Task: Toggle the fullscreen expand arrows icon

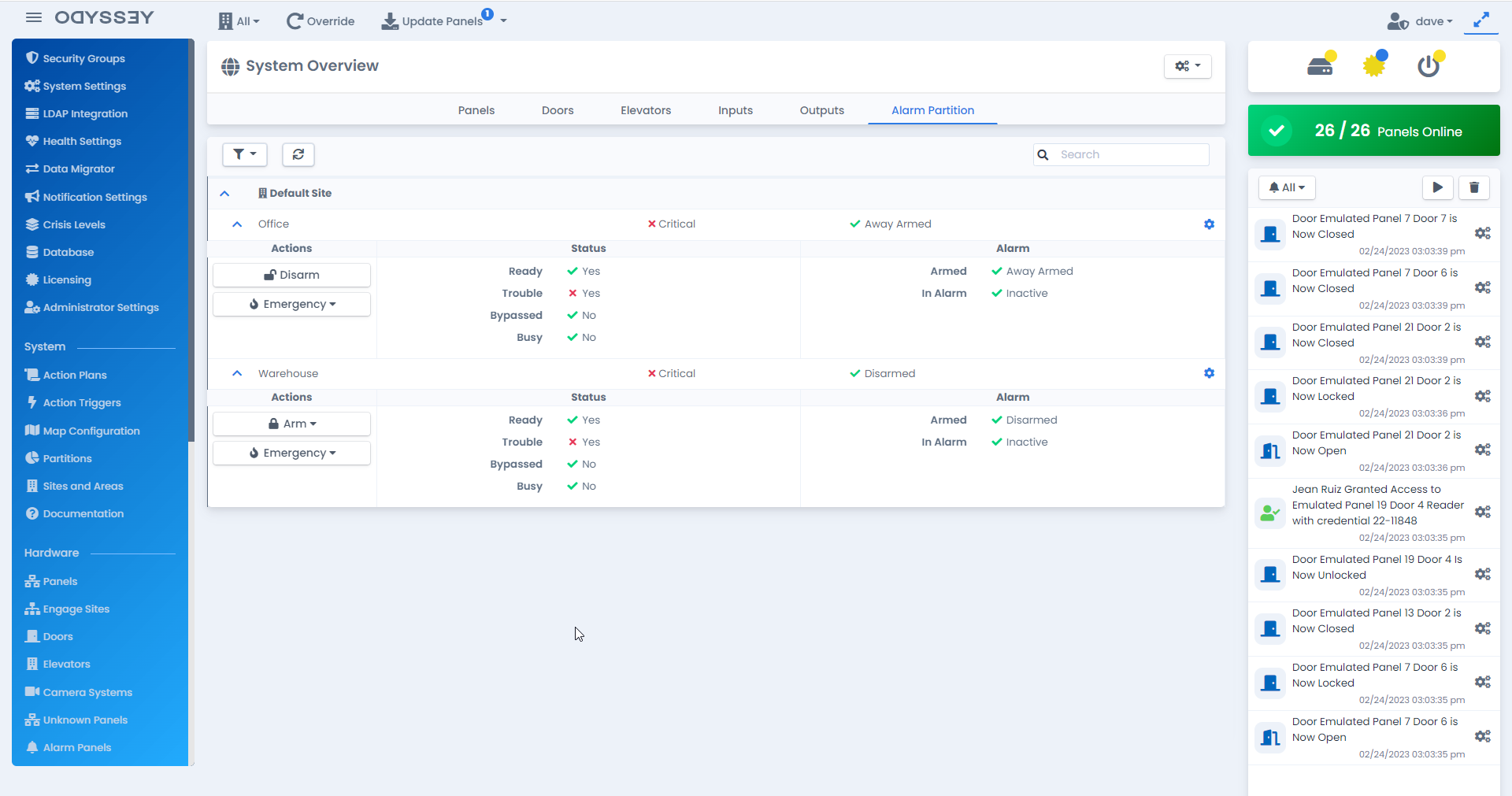Action: point(1481,20)
